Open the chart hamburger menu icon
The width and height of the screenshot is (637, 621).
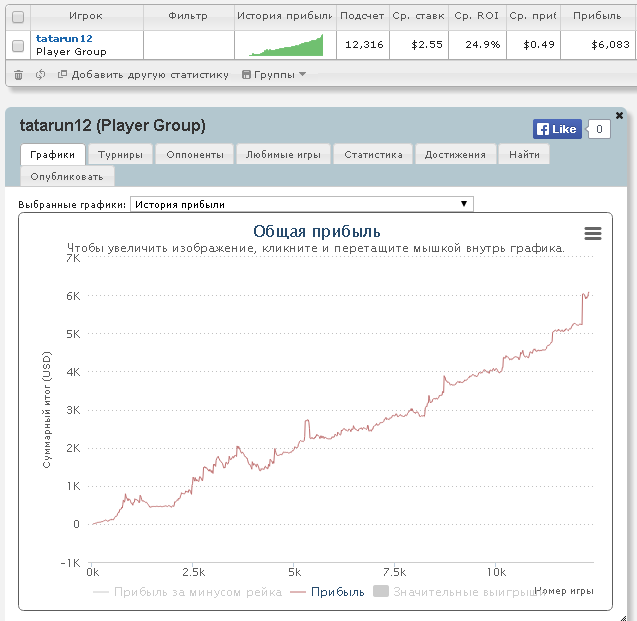coord(593,233)
